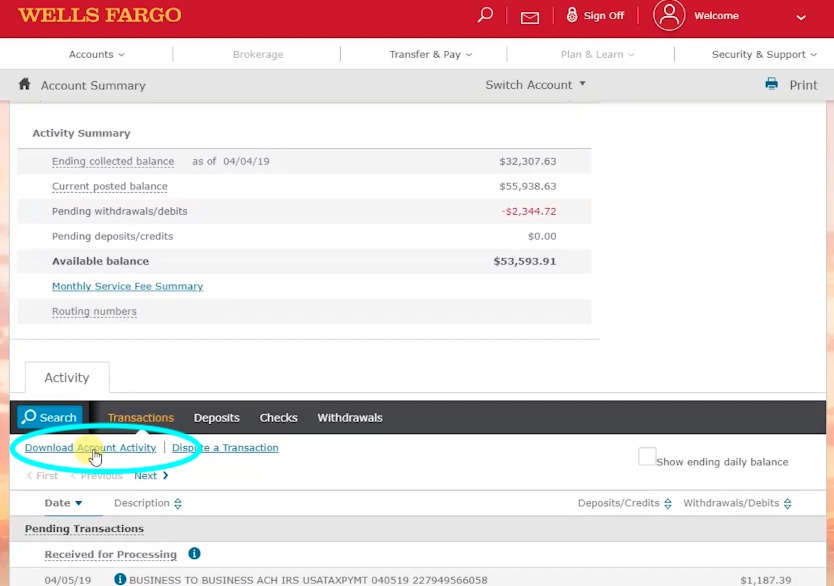Select the Deposits filter tab

tap(216, 417)
